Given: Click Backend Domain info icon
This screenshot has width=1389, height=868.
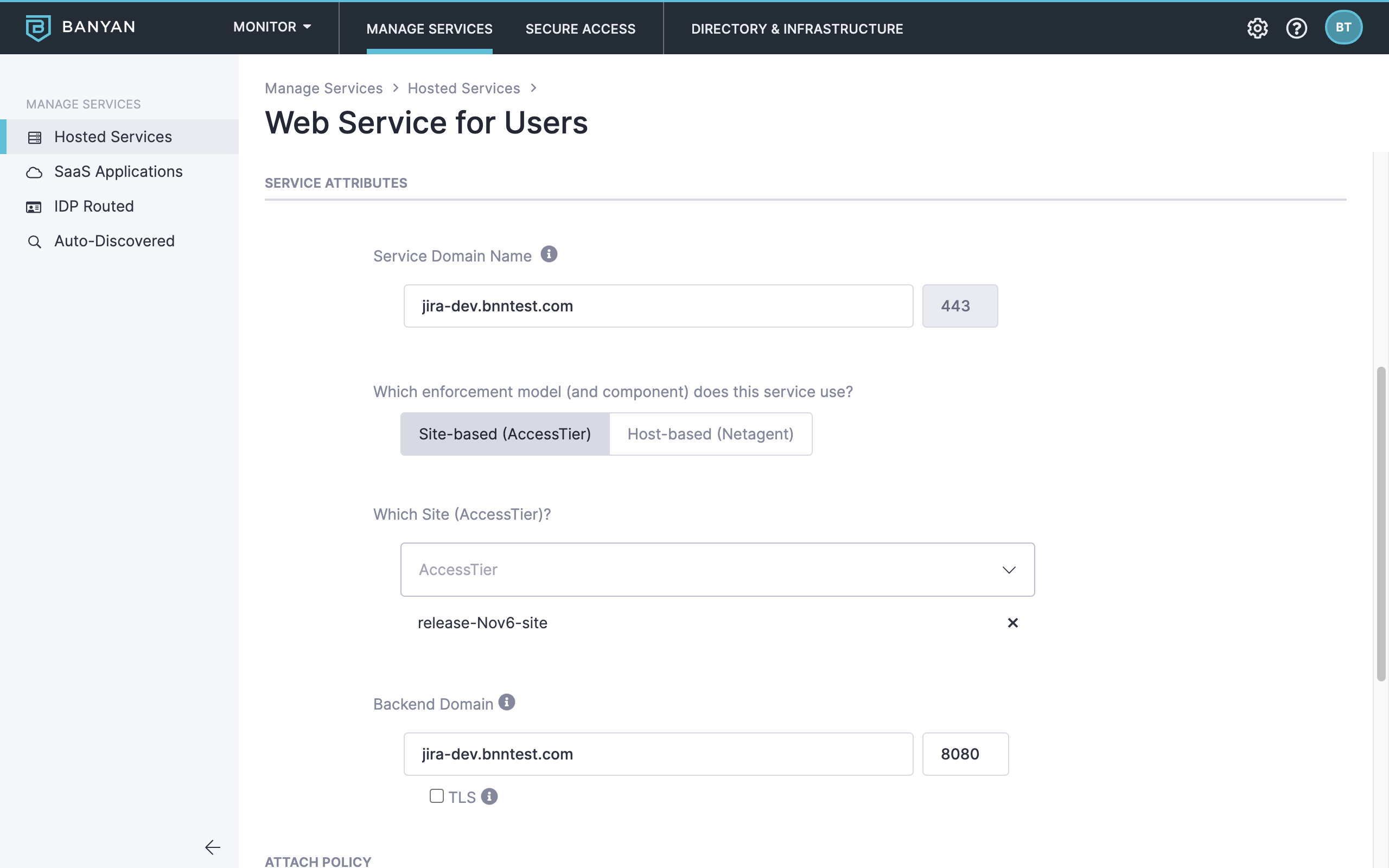Looking at the screenshot, I should click(x=506, y=702).
